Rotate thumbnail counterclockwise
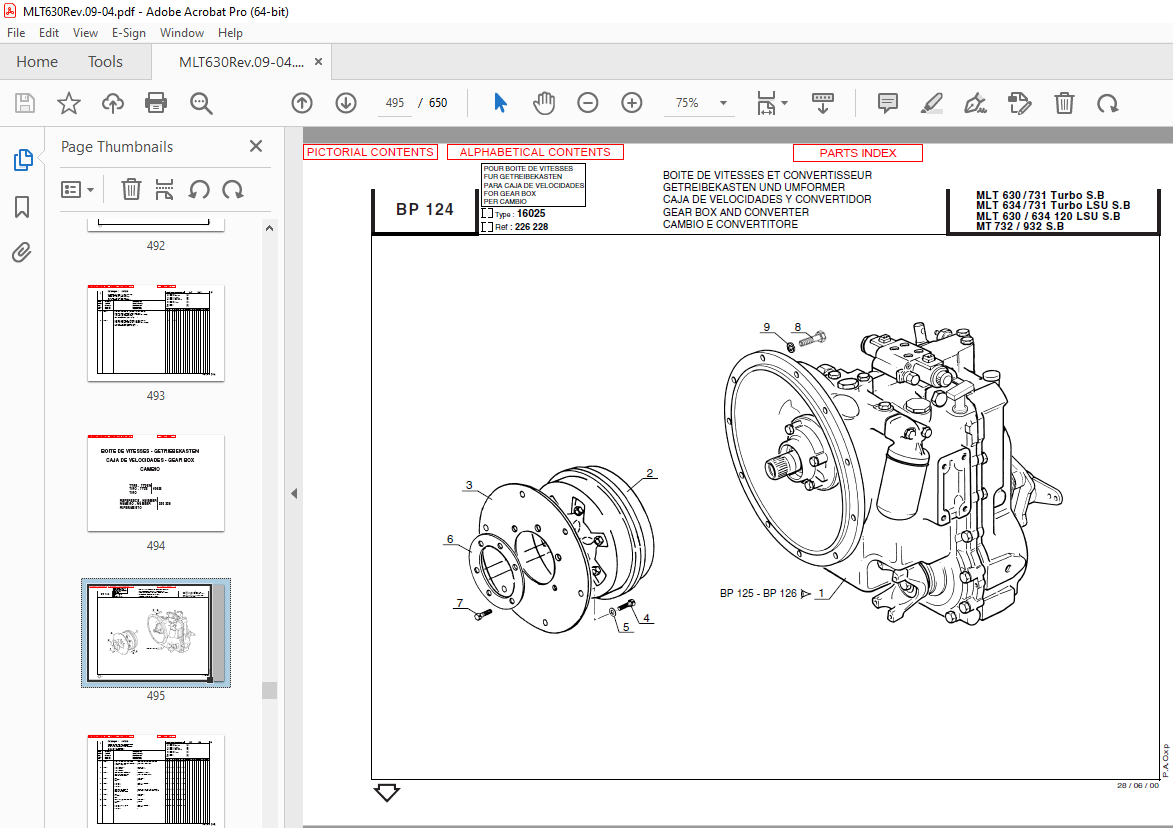Image resolution: width=1173 pixels, height=828 pixels. tap(198, 189)
